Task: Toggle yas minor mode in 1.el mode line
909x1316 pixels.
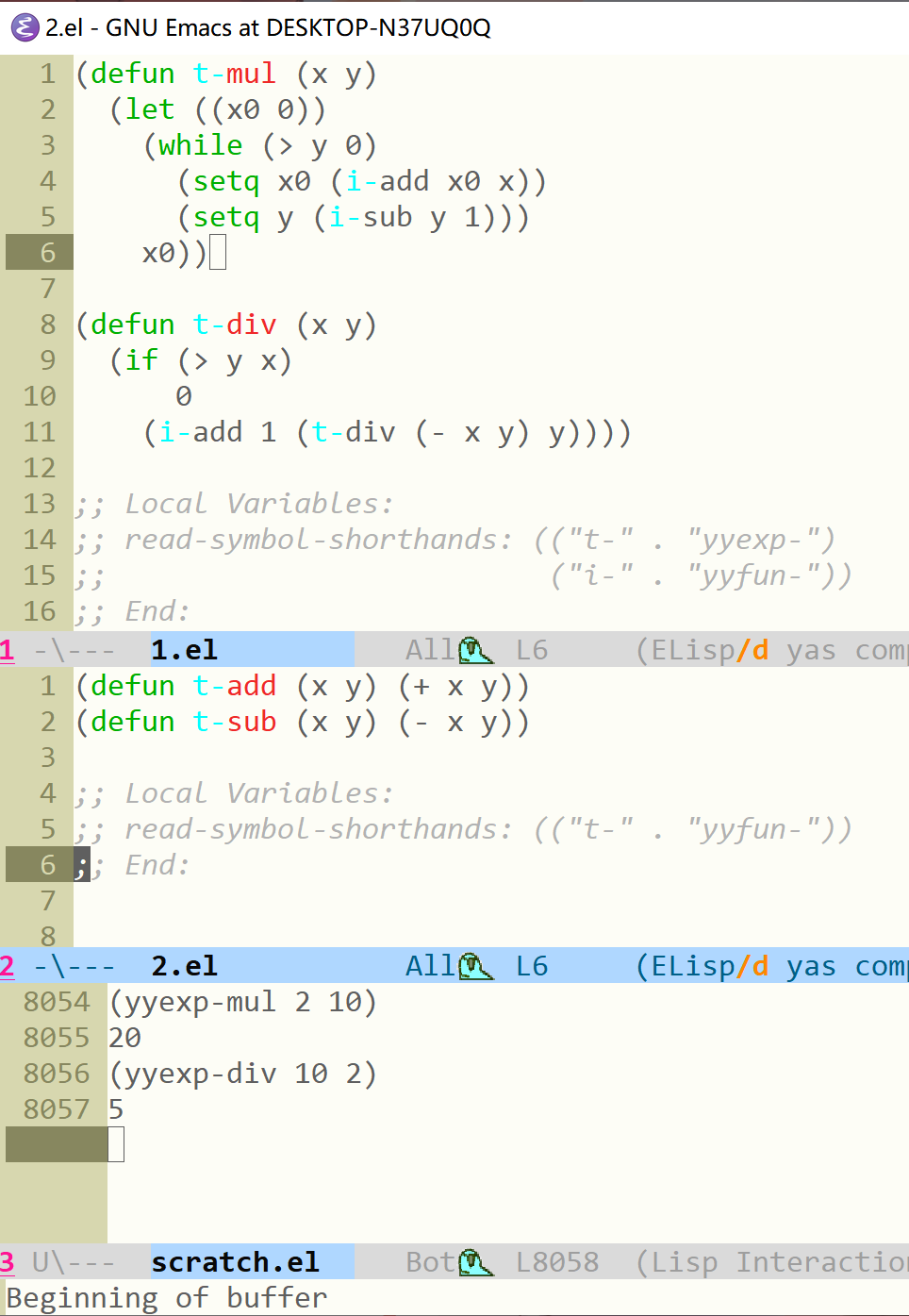Action: (812, 650)
